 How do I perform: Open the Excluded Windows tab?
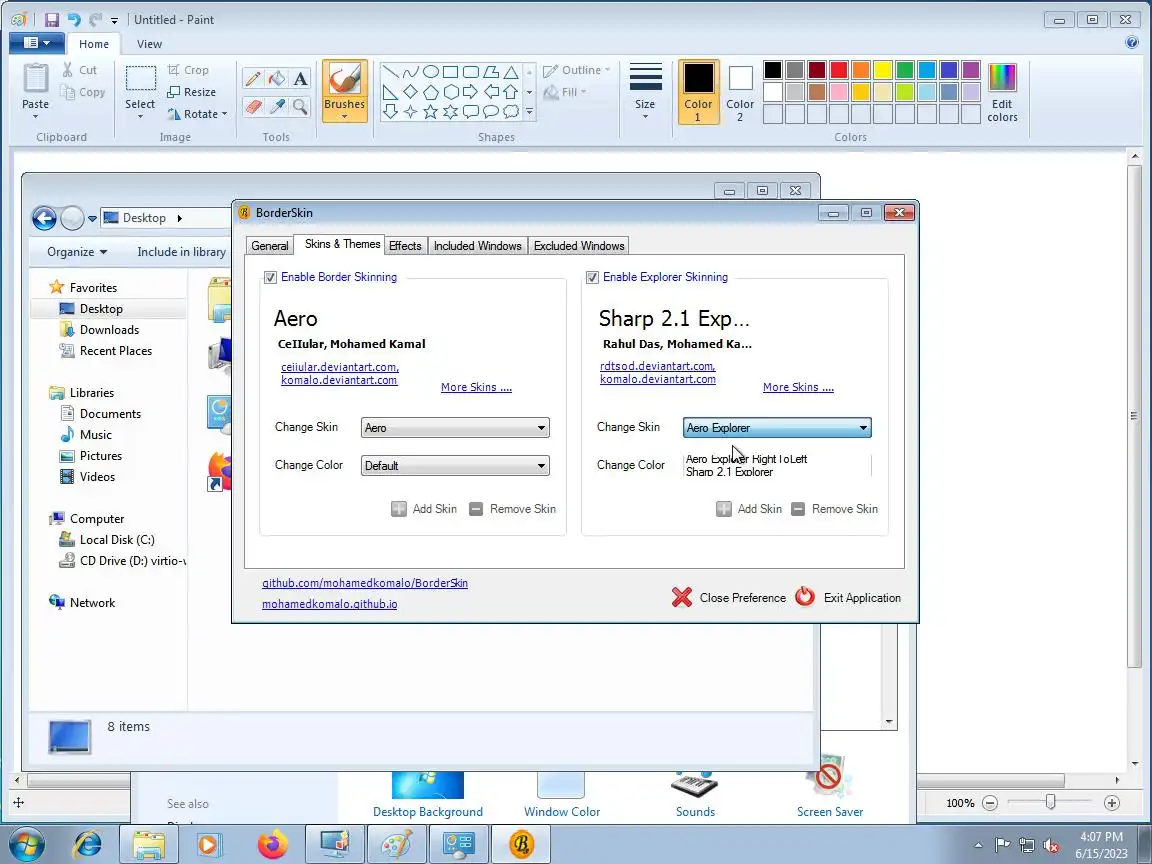[x=579, y=245]
